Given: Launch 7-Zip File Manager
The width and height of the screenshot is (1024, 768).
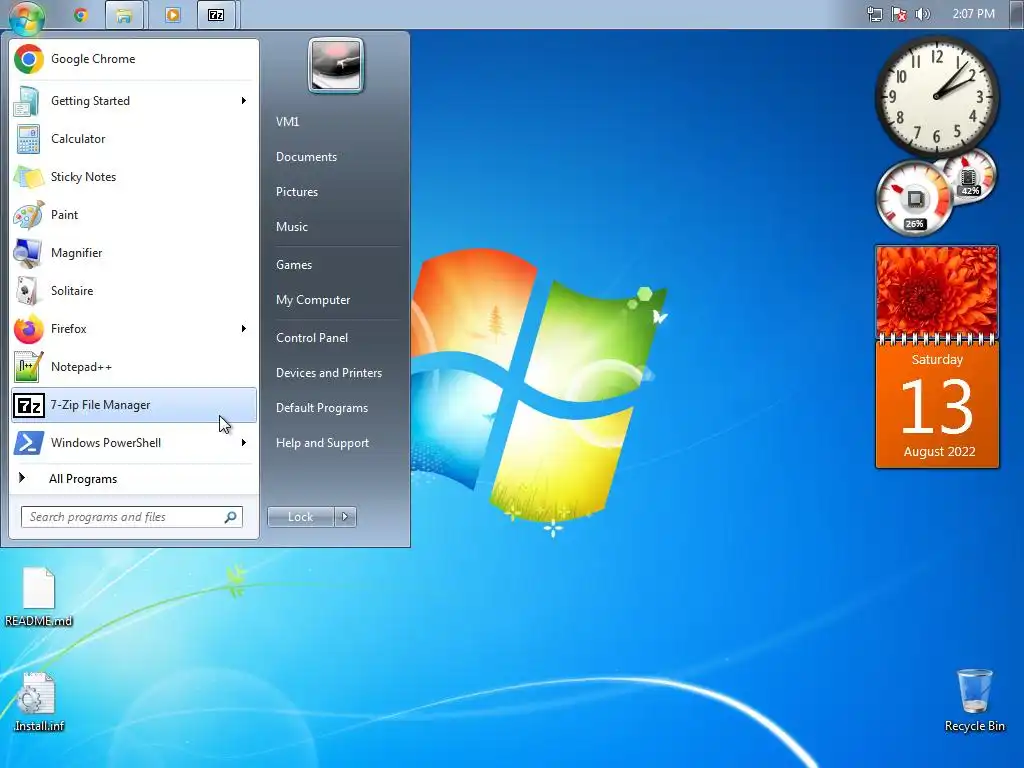Looking at the screenshot, I should [x=134, y=405].
